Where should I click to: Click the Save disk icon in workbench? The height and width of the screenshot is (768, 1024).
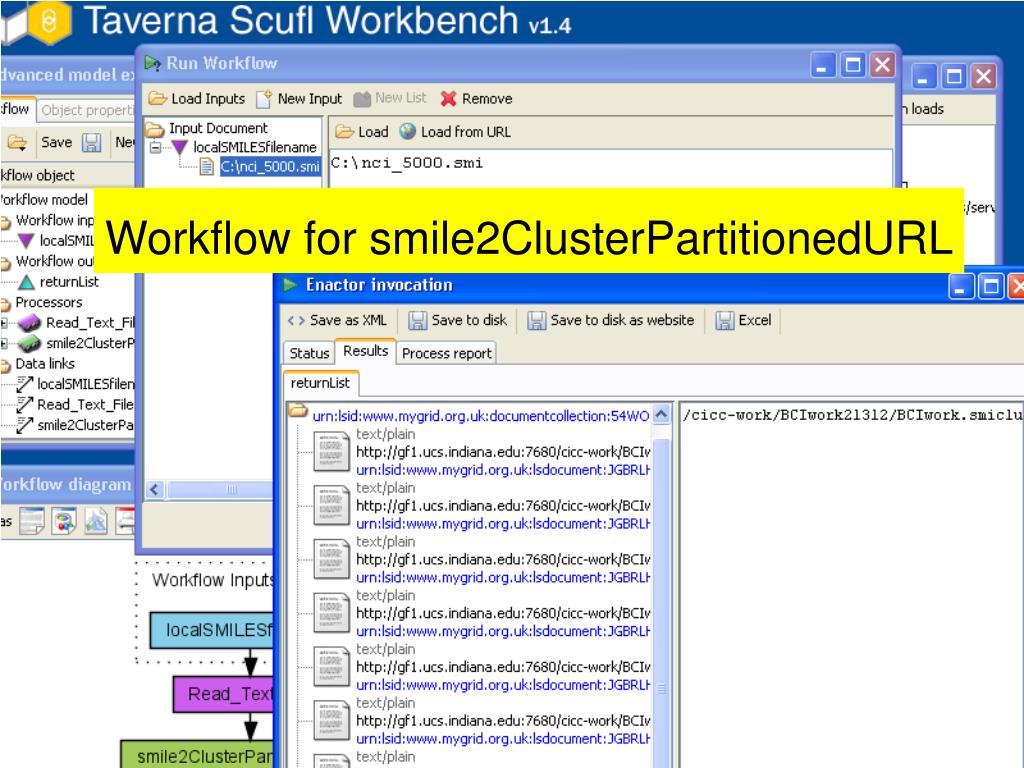point(91,142)
